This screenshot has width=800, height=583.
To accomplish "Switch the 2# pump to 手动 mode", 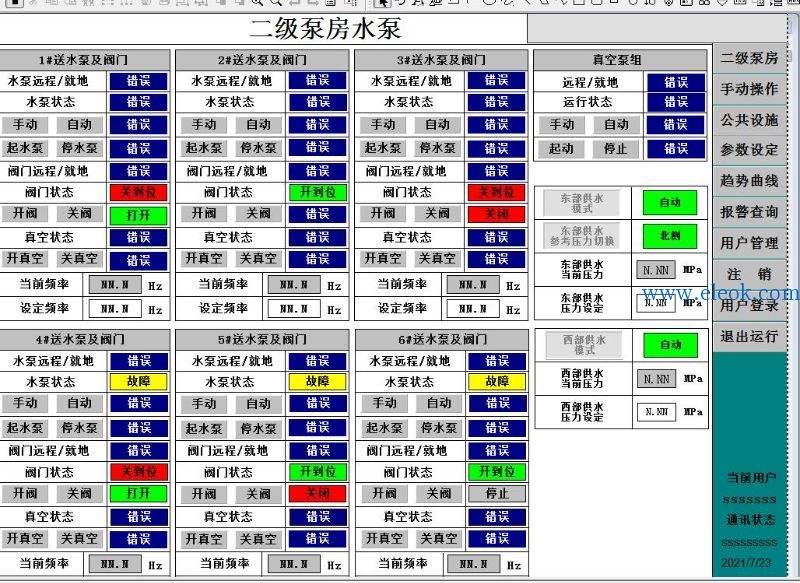I will tap(204, 124).
